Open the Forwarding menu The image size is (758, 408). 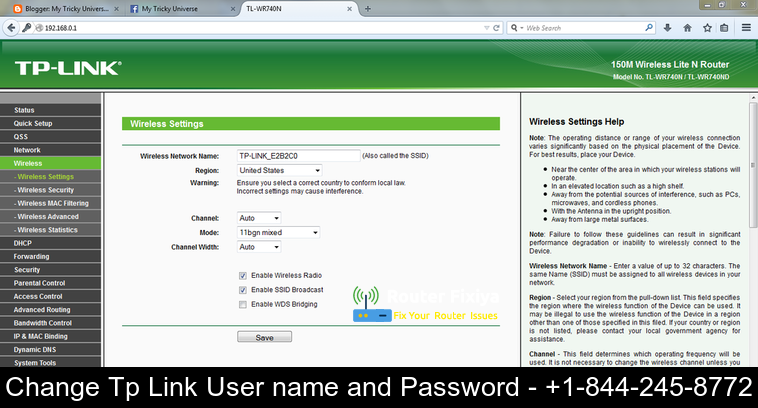click(51, 256)
